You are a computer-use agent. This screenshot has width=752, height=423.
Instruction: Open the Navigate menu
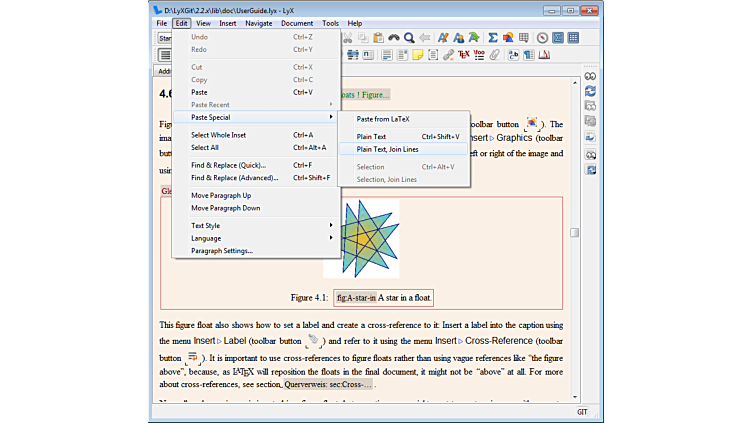[x=258, y=22]
